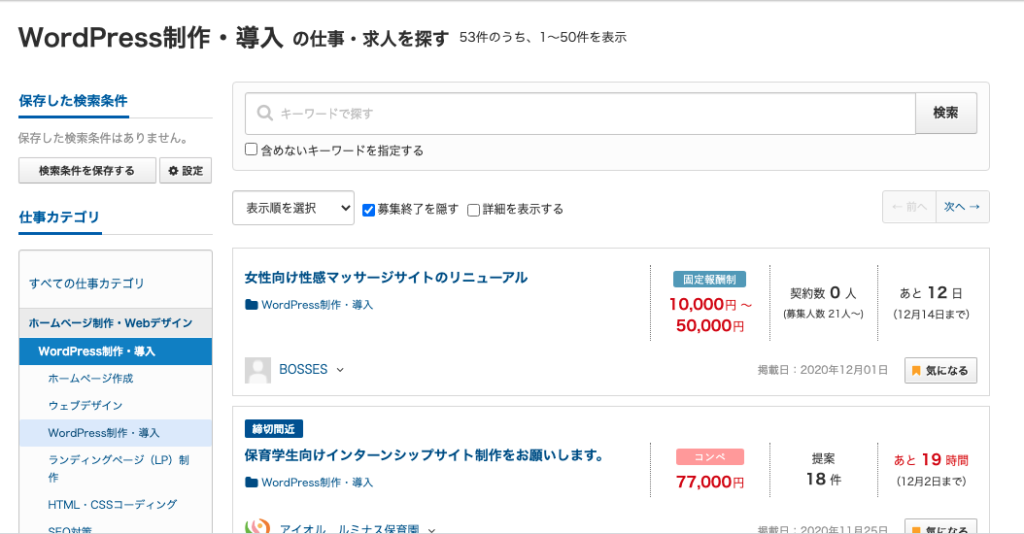Select すべての仕事カテゴリ in sidebar
This screenshot has width=1024, height=534.
[87, 283]
